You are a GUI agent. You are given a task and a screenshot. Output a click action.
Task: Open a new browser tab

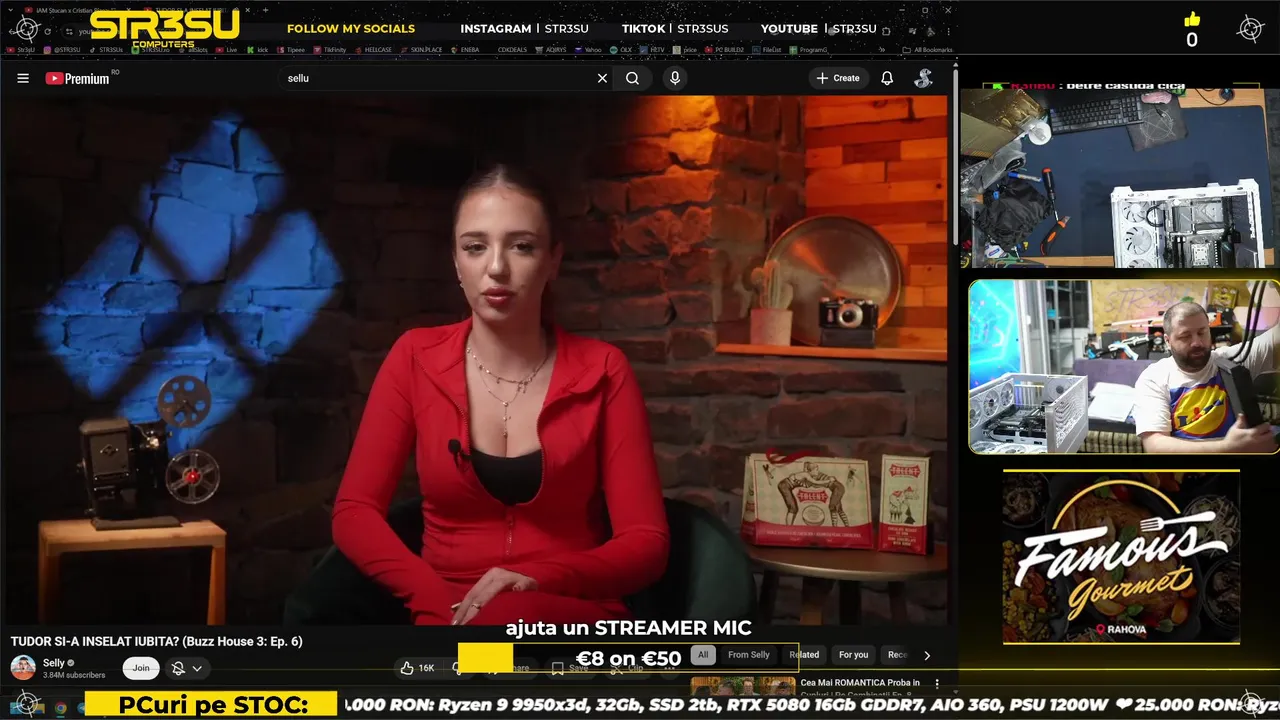[x=265, y=10]
